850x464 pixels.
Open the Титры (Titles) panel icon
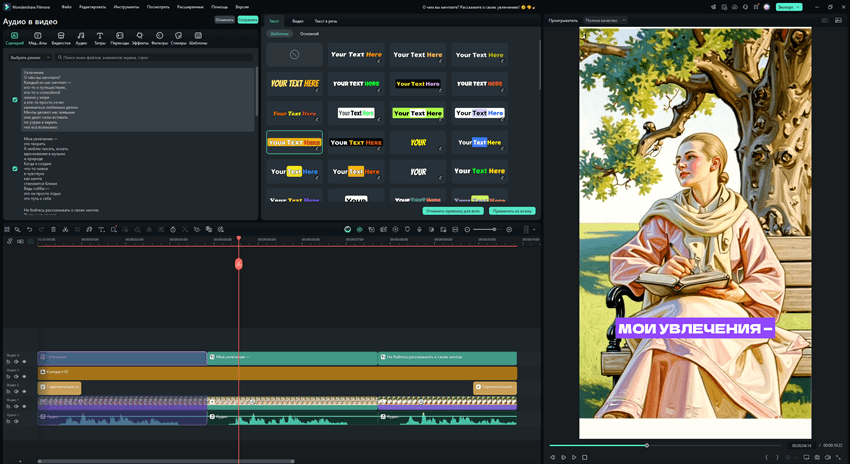click(x=100, y=38)
